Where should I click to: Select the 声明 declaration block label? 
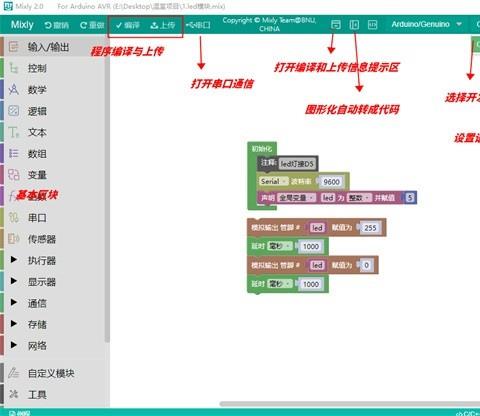268,198
